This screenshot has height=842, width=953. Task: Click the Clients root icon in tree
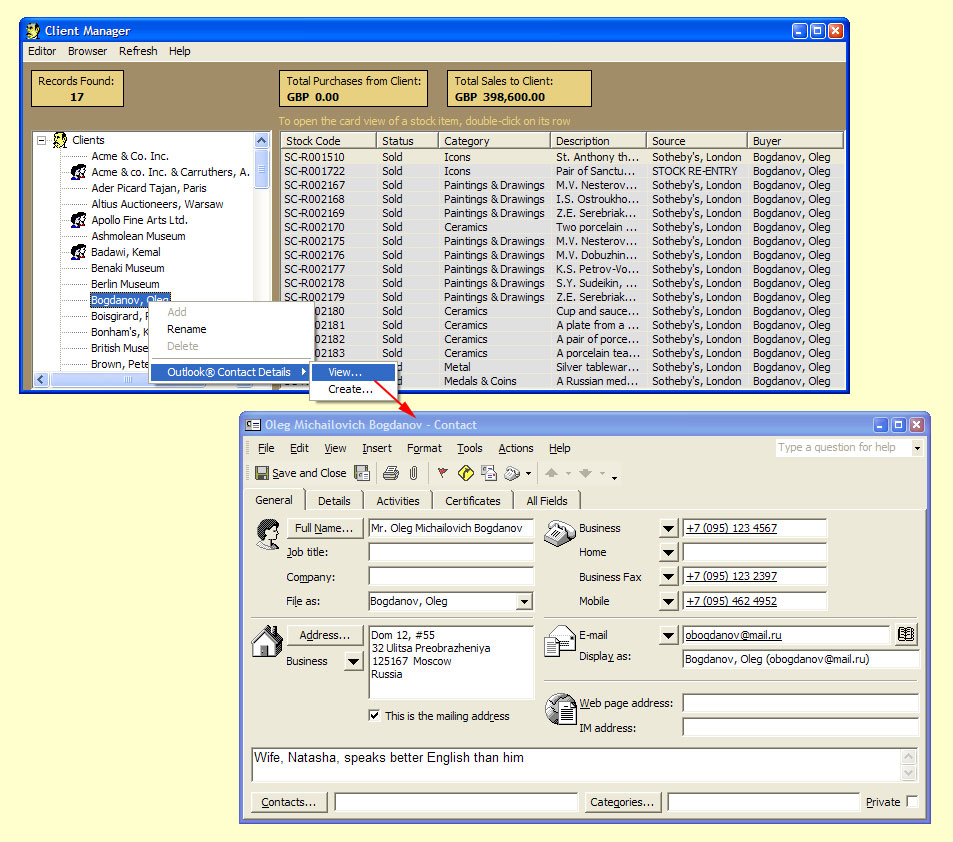(x=60, y=140)
